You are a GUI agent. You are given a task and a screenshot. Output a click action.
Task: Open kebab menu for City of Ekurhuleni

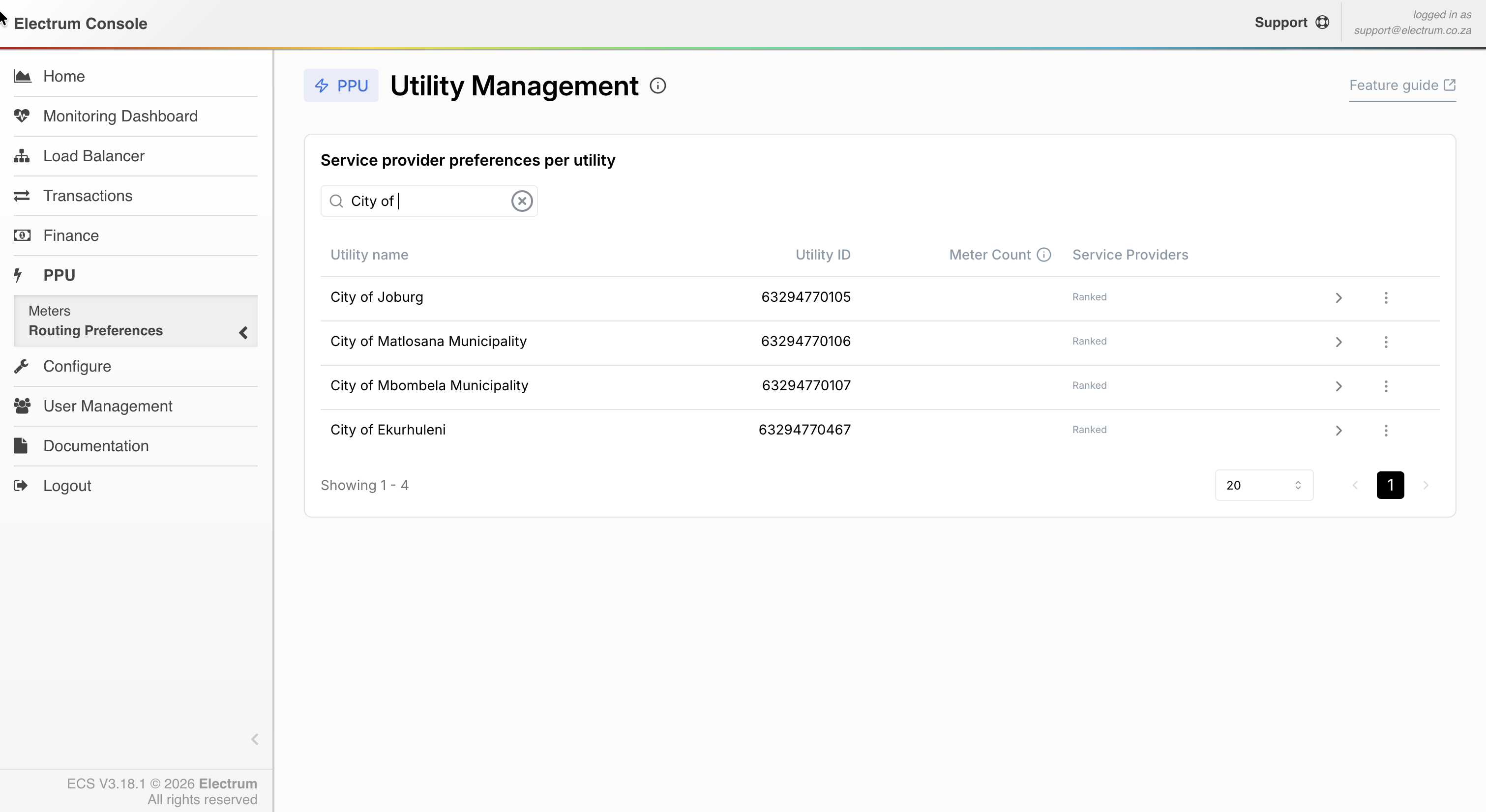[x=1386, y=430]
